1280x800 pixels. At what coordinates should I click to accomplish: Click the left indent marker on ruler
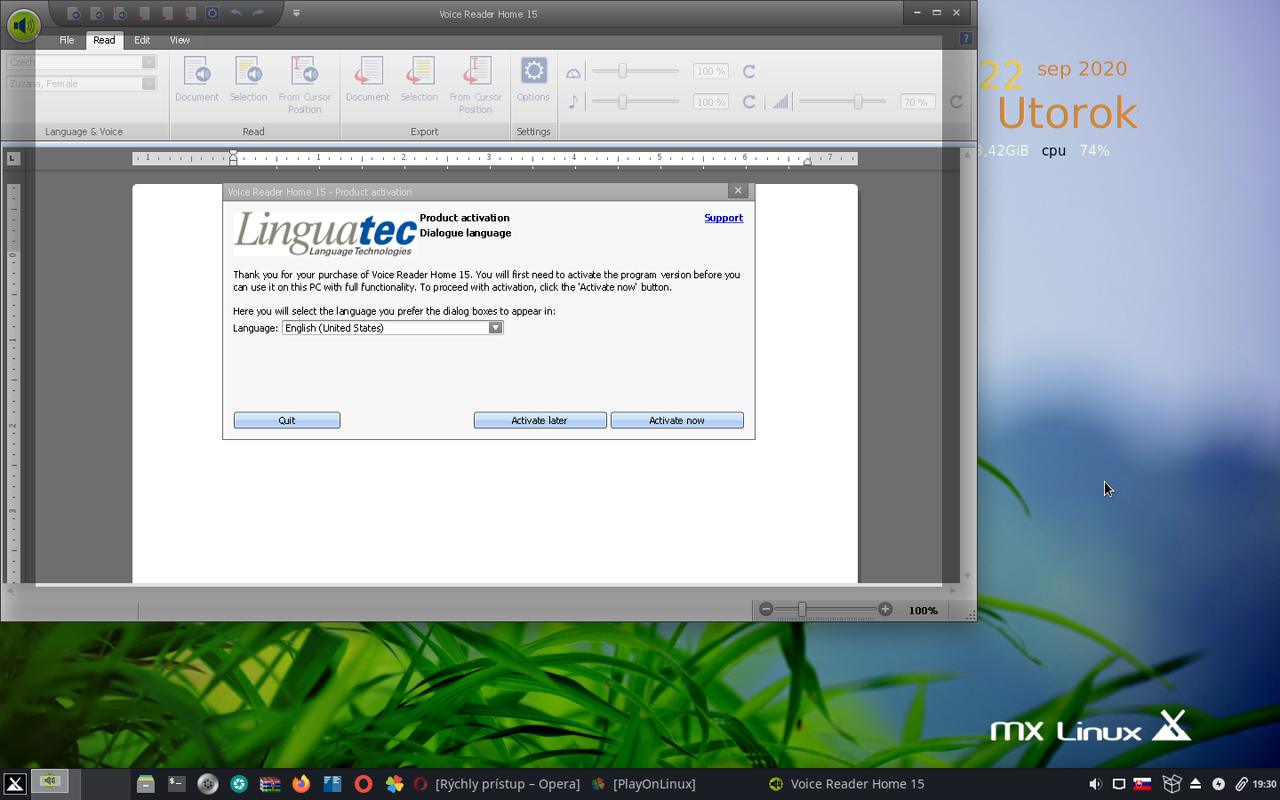[233, 158]
